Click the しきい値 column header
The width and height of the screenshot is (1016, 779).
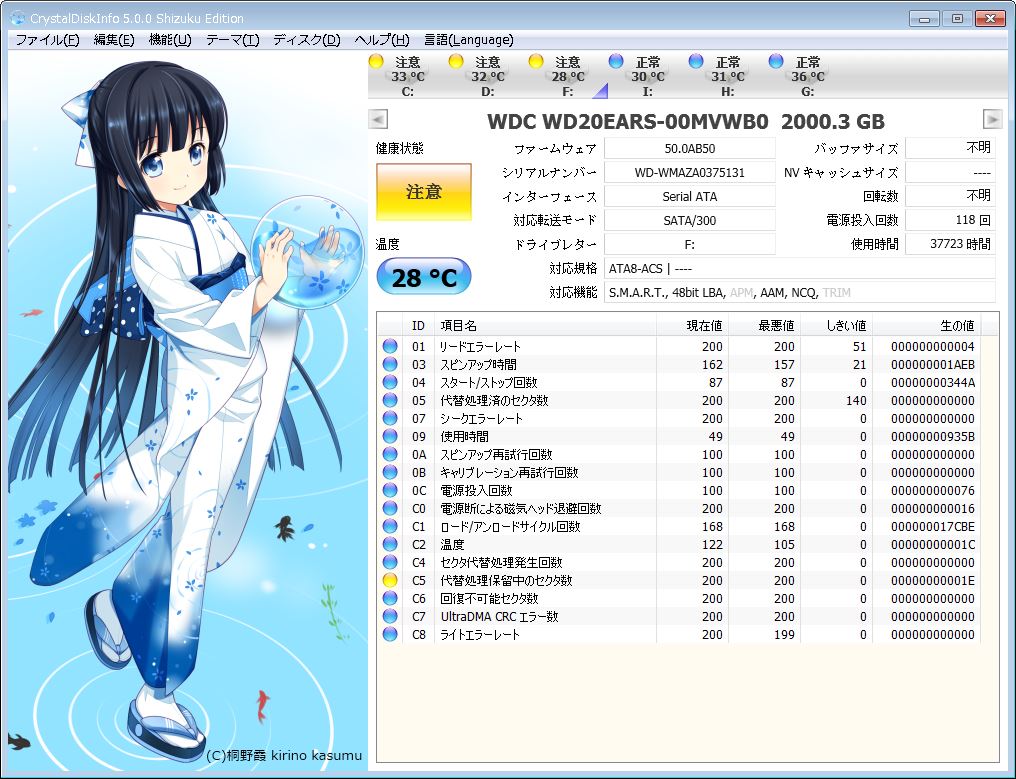pos(836,325)
